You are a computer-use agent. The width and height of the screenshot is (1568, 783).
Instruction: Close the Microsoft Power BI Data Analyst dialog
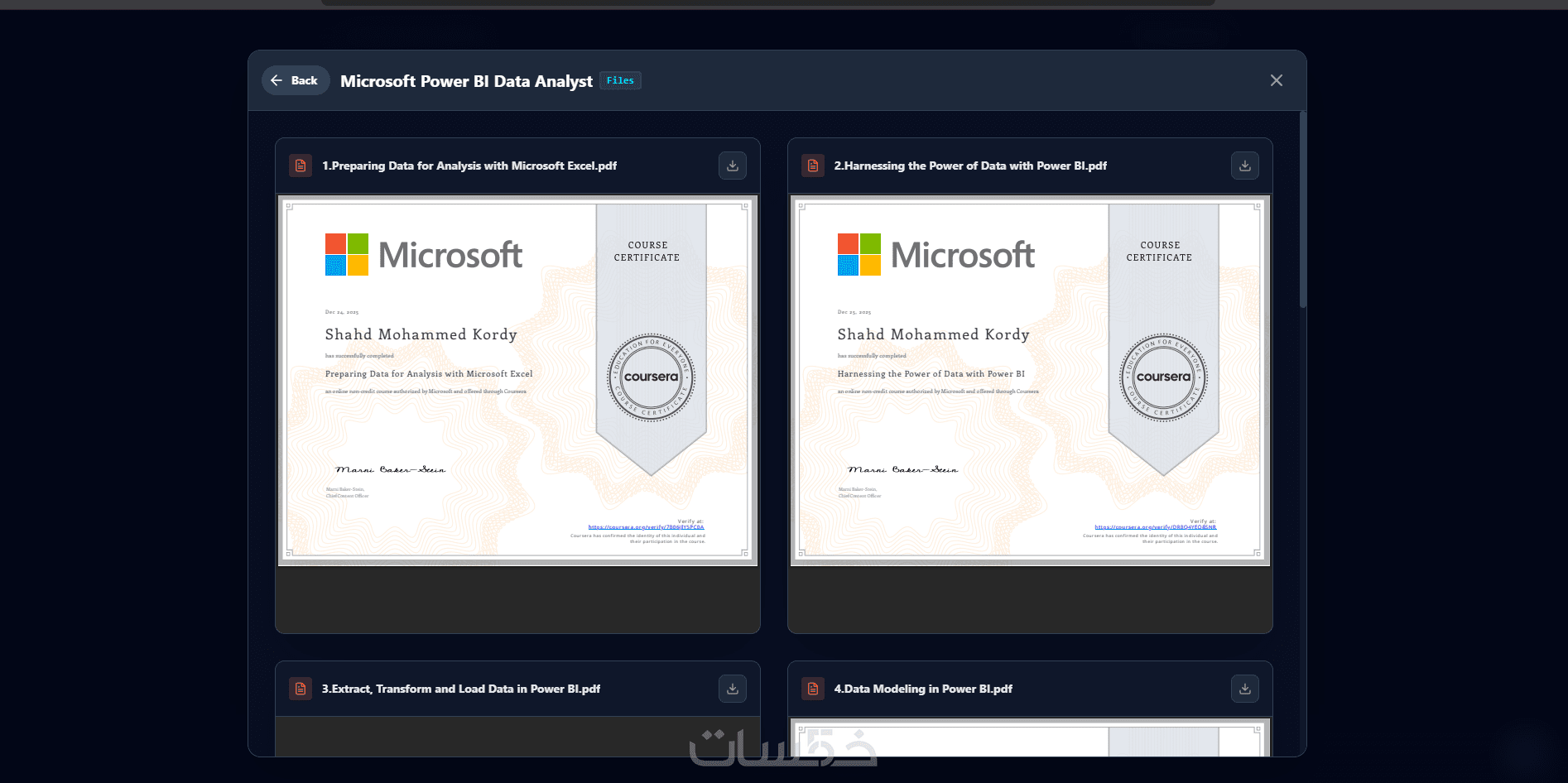pyautogui.click(x=1276, y=80)
